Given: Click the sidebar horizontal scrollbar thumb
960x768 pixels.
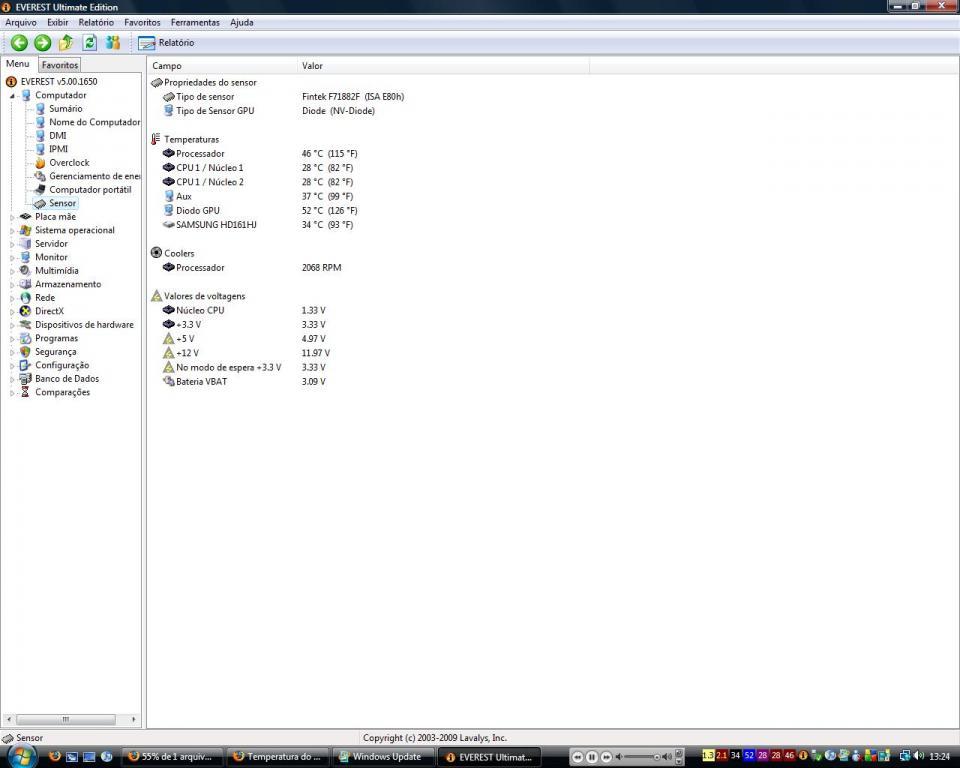Looking at the screenshot, I should click(66, 719).
